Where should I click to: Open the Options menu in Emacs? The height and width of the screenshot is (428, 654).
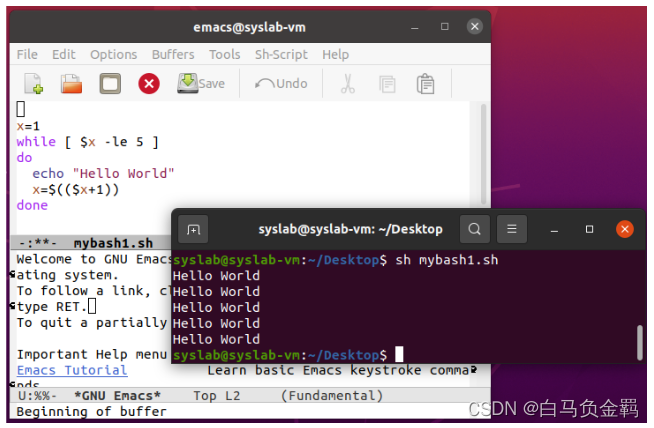113,55
